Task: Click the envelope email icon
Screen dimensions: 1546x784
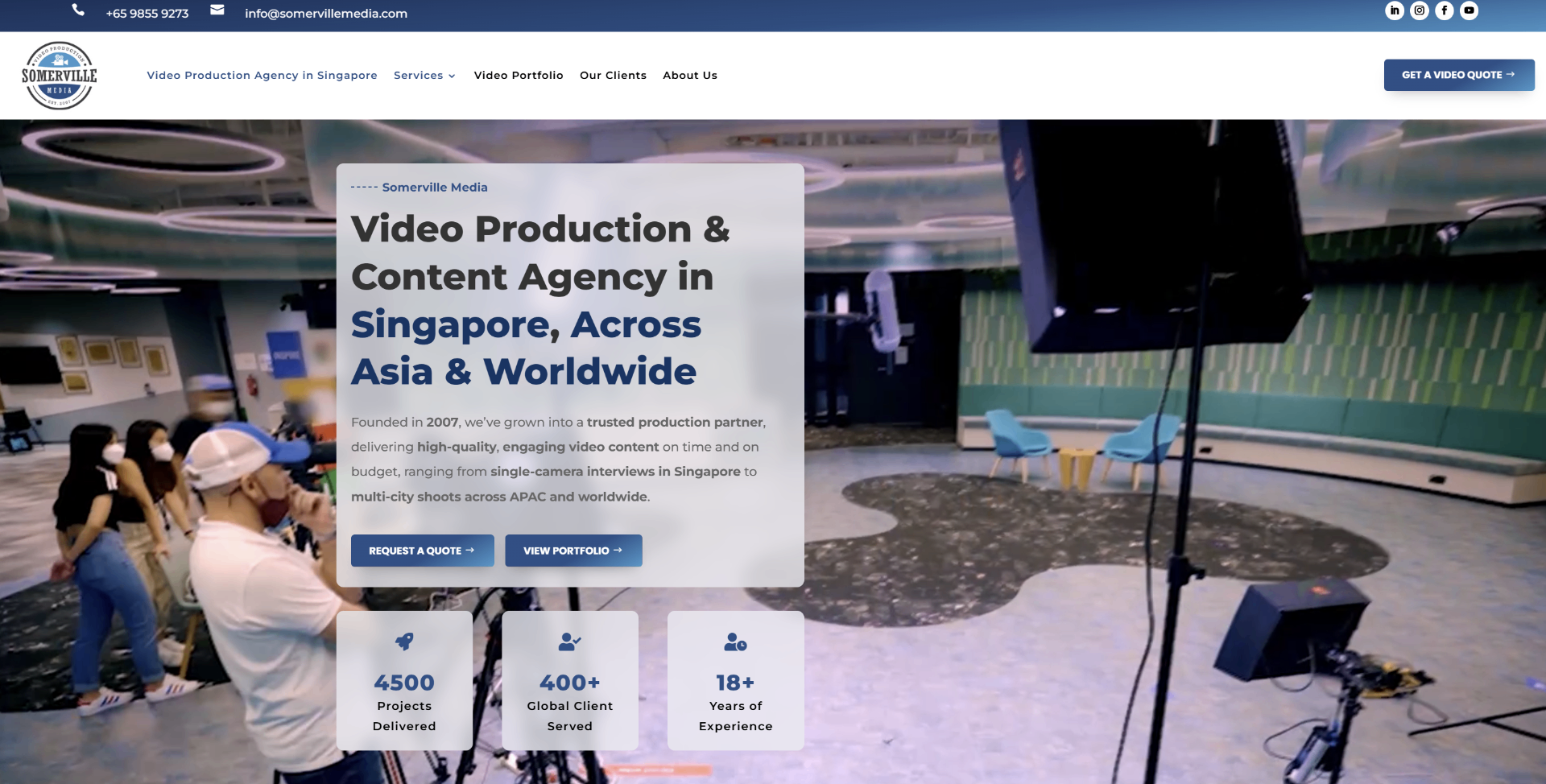Action: pyautogui.click(x=217, y=10)
